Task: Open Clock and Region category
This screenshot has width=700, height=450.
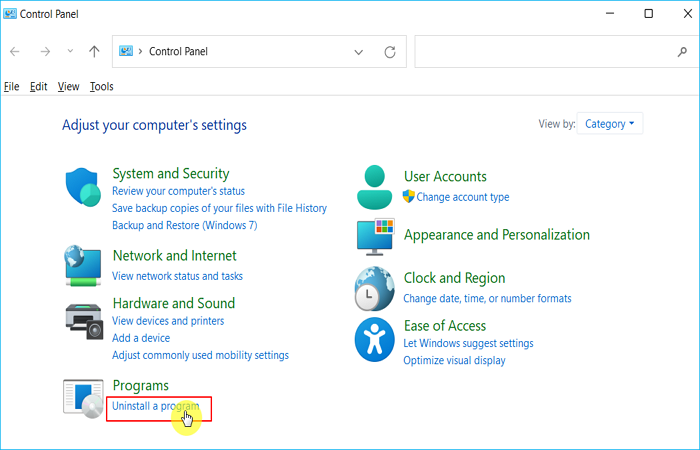Action: pos(454,278)
